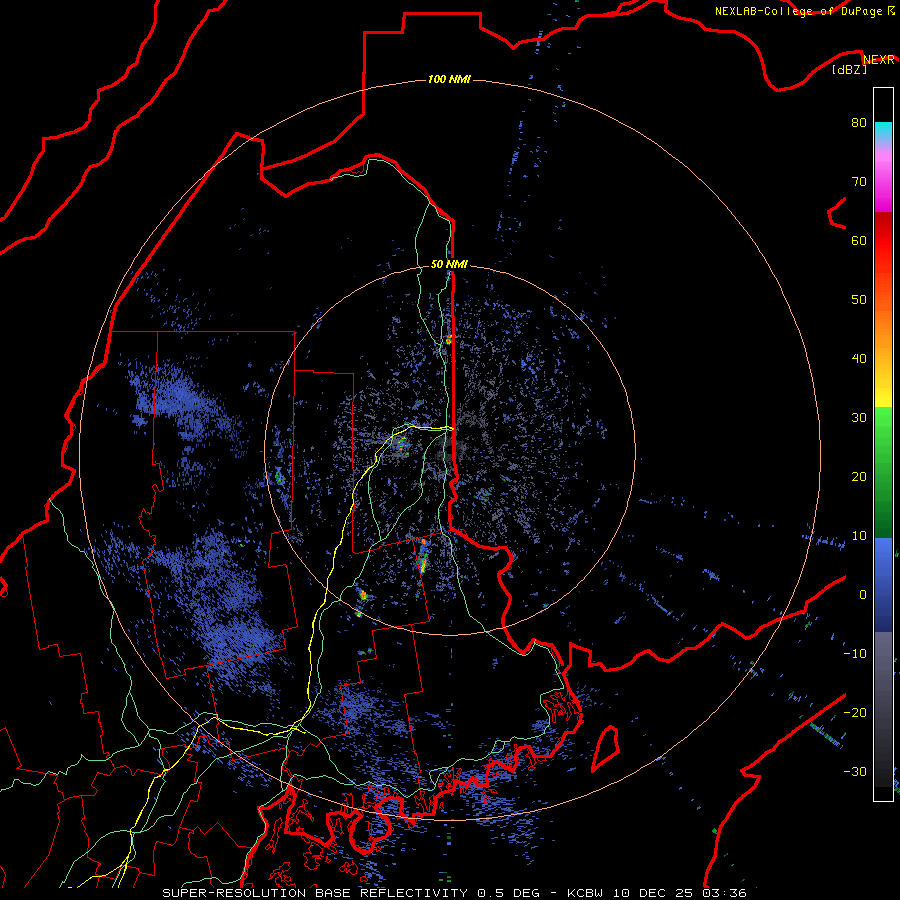Click the 50 NMI range ring label
Screen dimensions: 900x900
pyautogui.click(x=449, y=264)
